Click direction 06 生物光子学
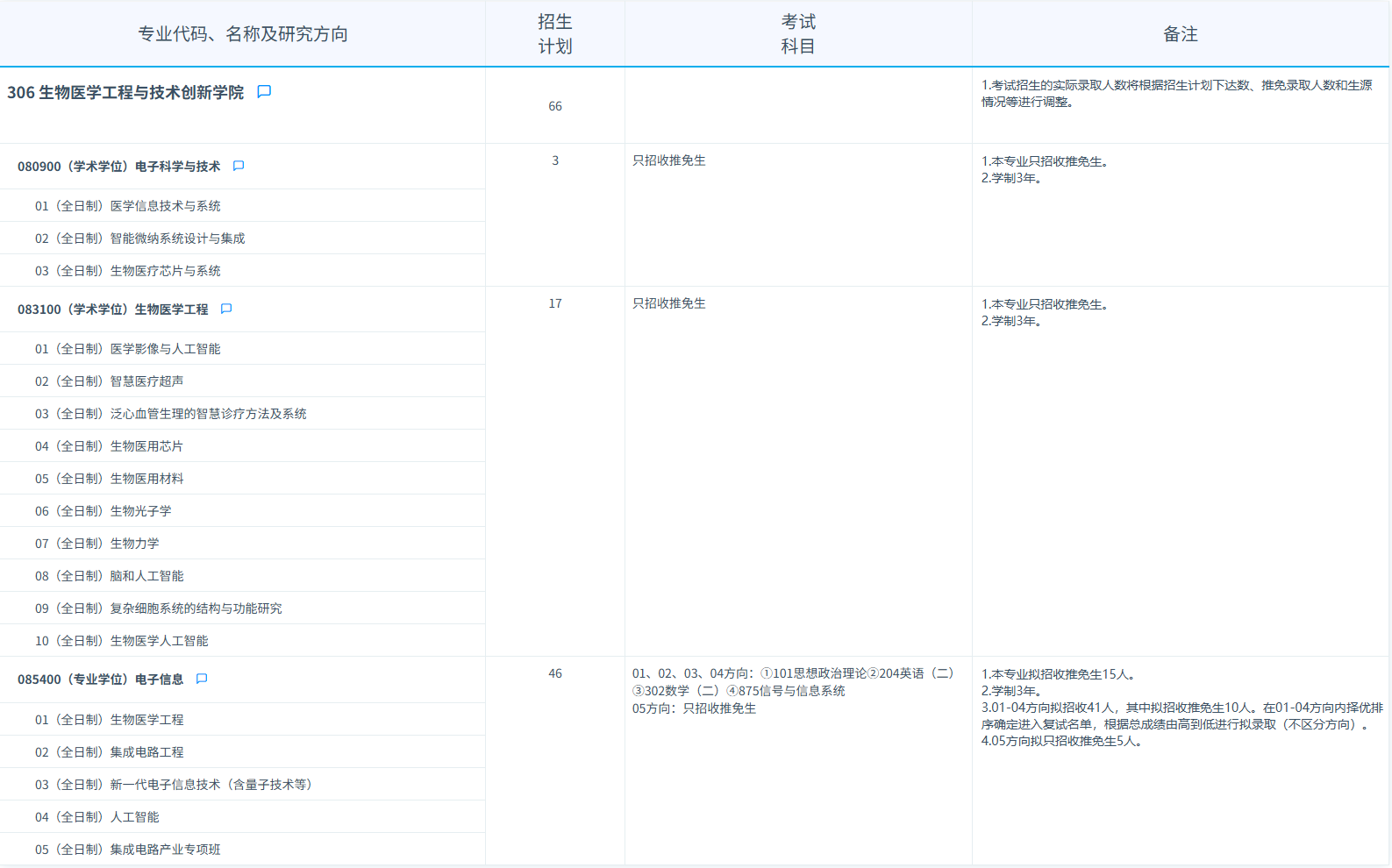 tap(104, 511)
